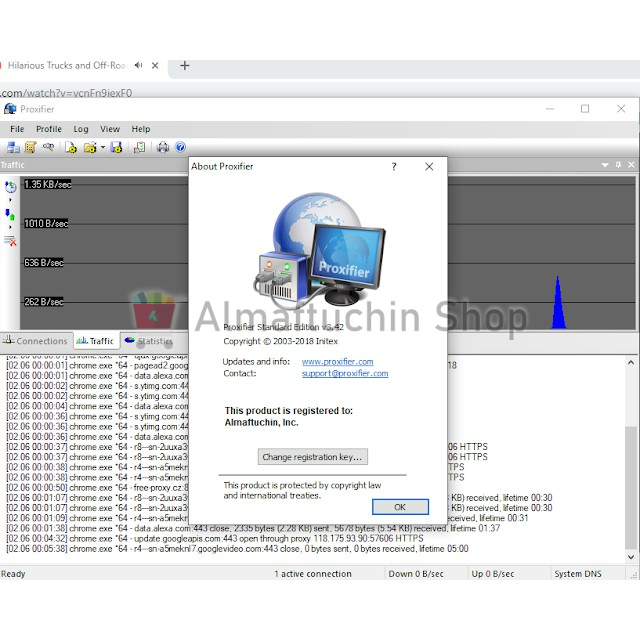Select free-proxy.cz log line

(97, 487)
